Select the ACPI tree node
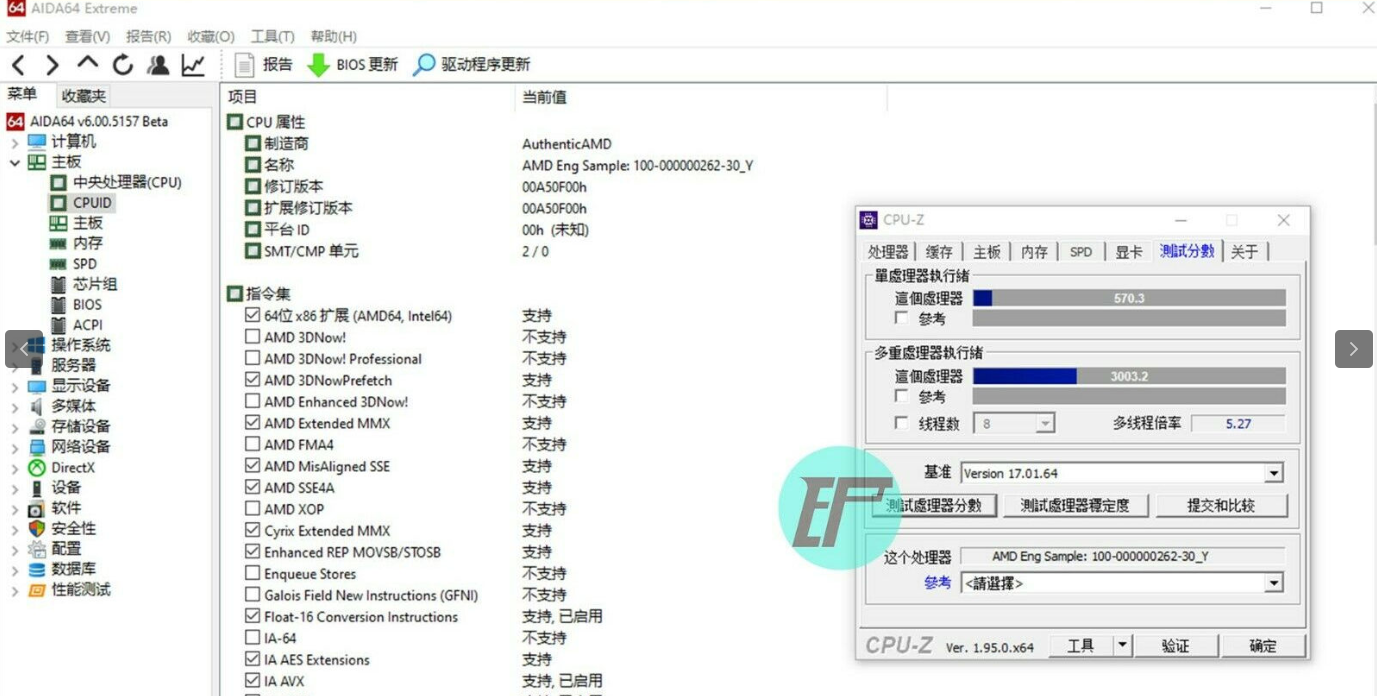This screenshot has width=1377, height=696. pyautogui.click(x=87, y=325)
